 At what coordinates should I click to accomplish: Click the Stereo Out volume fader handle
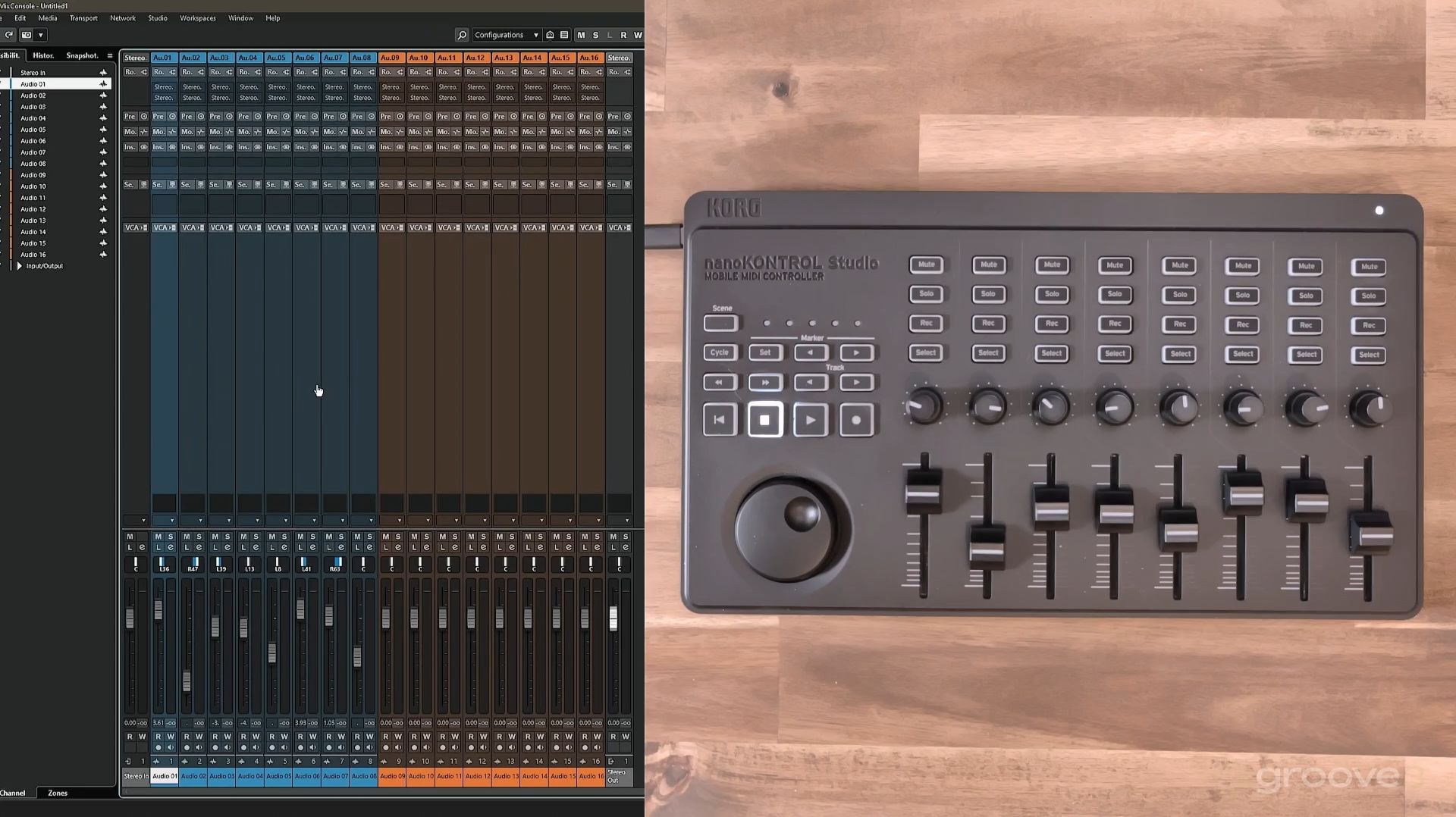pyautogui.click(x=613, y=618)
